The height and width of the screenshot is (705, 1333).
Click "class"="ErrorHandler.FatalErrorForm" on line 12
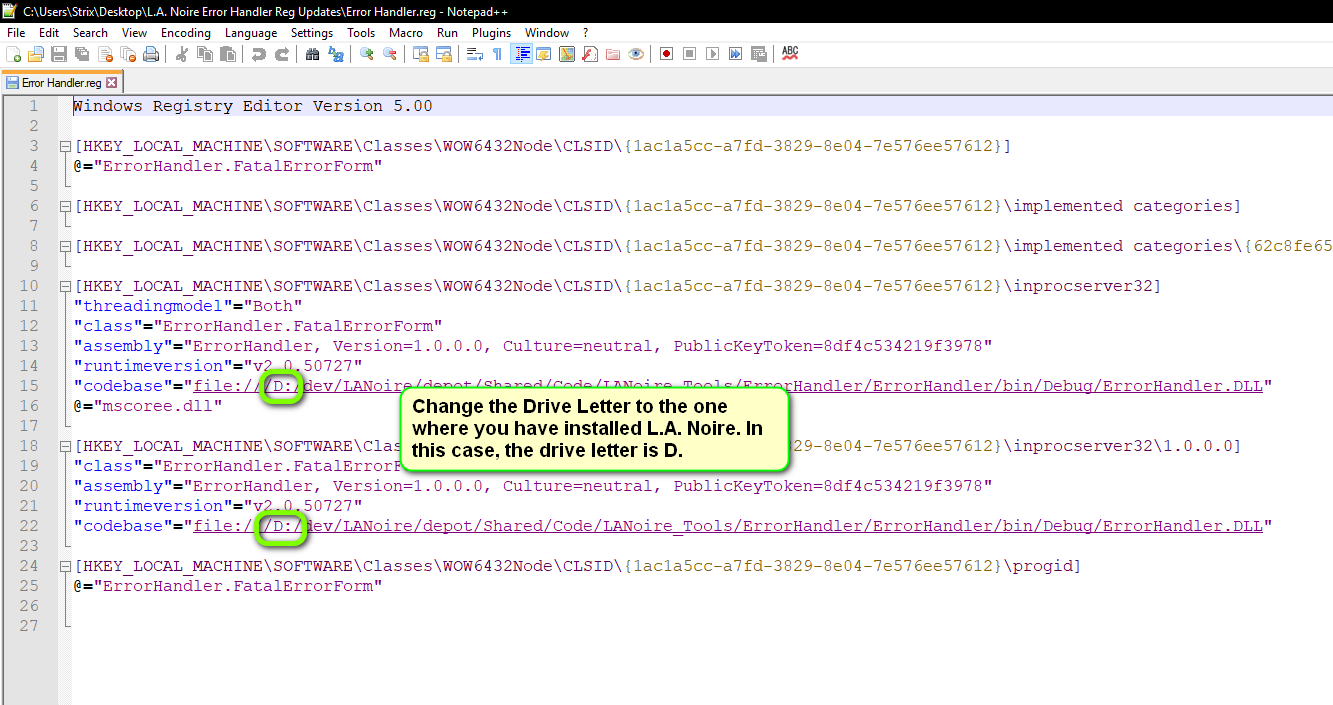258,326
